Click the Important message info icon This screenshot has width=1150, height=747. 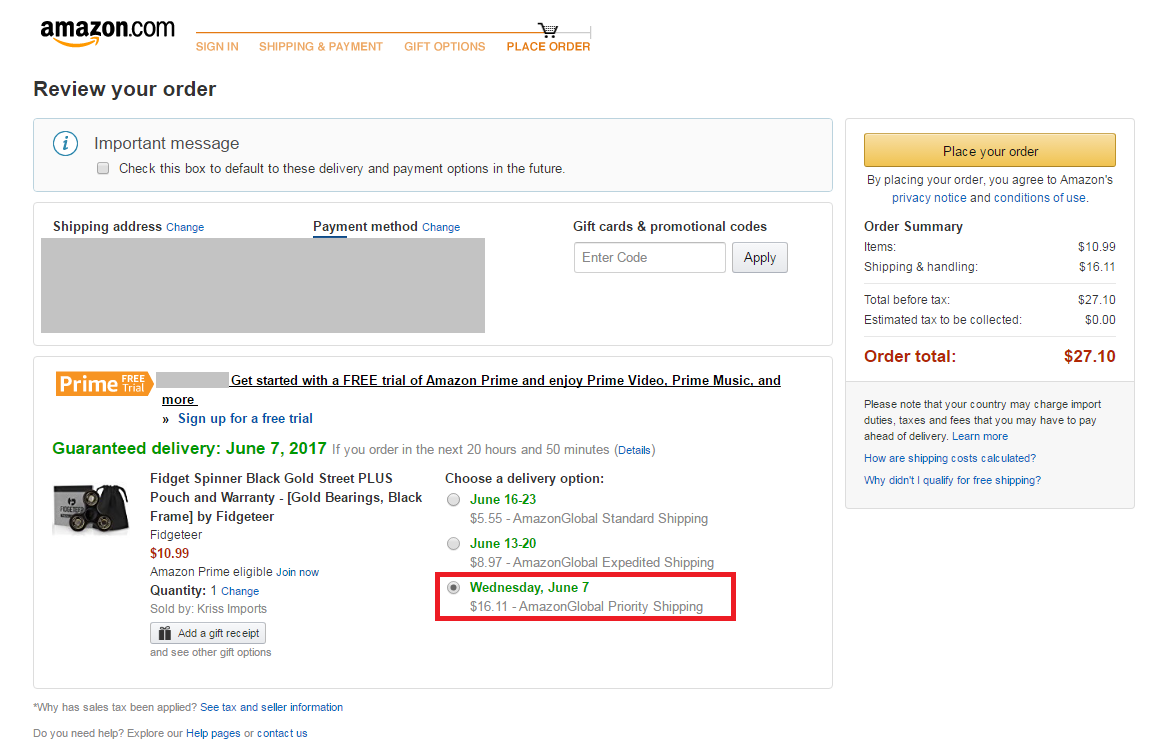(66, 144)
